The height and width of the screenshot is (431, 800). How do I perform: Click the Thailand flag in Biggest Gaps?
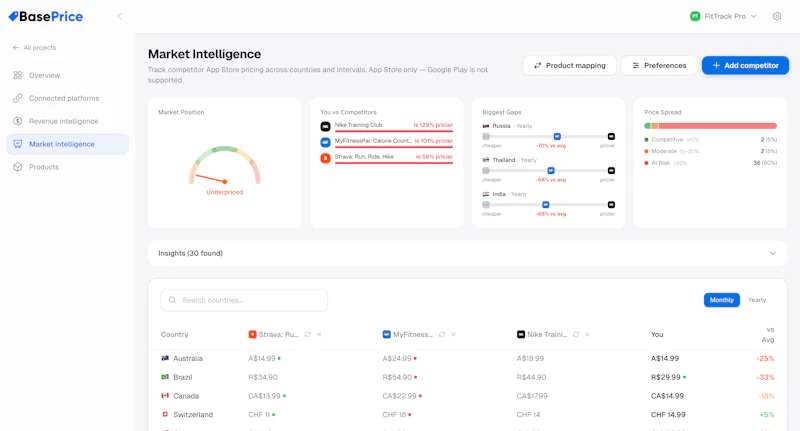pos(486,160)
